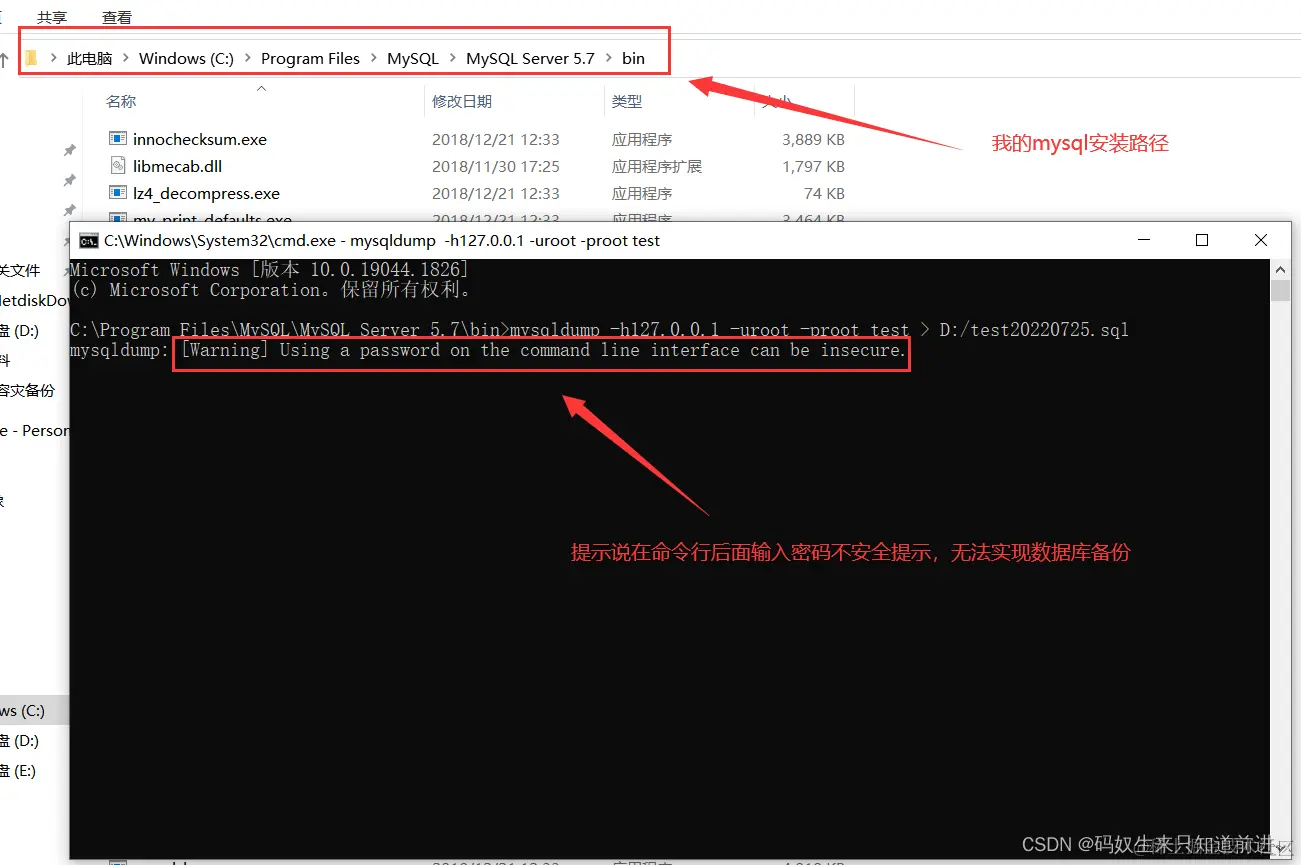Maximize the cmd.exe window
The image size is (1301, 865).
click(1202, 240)
